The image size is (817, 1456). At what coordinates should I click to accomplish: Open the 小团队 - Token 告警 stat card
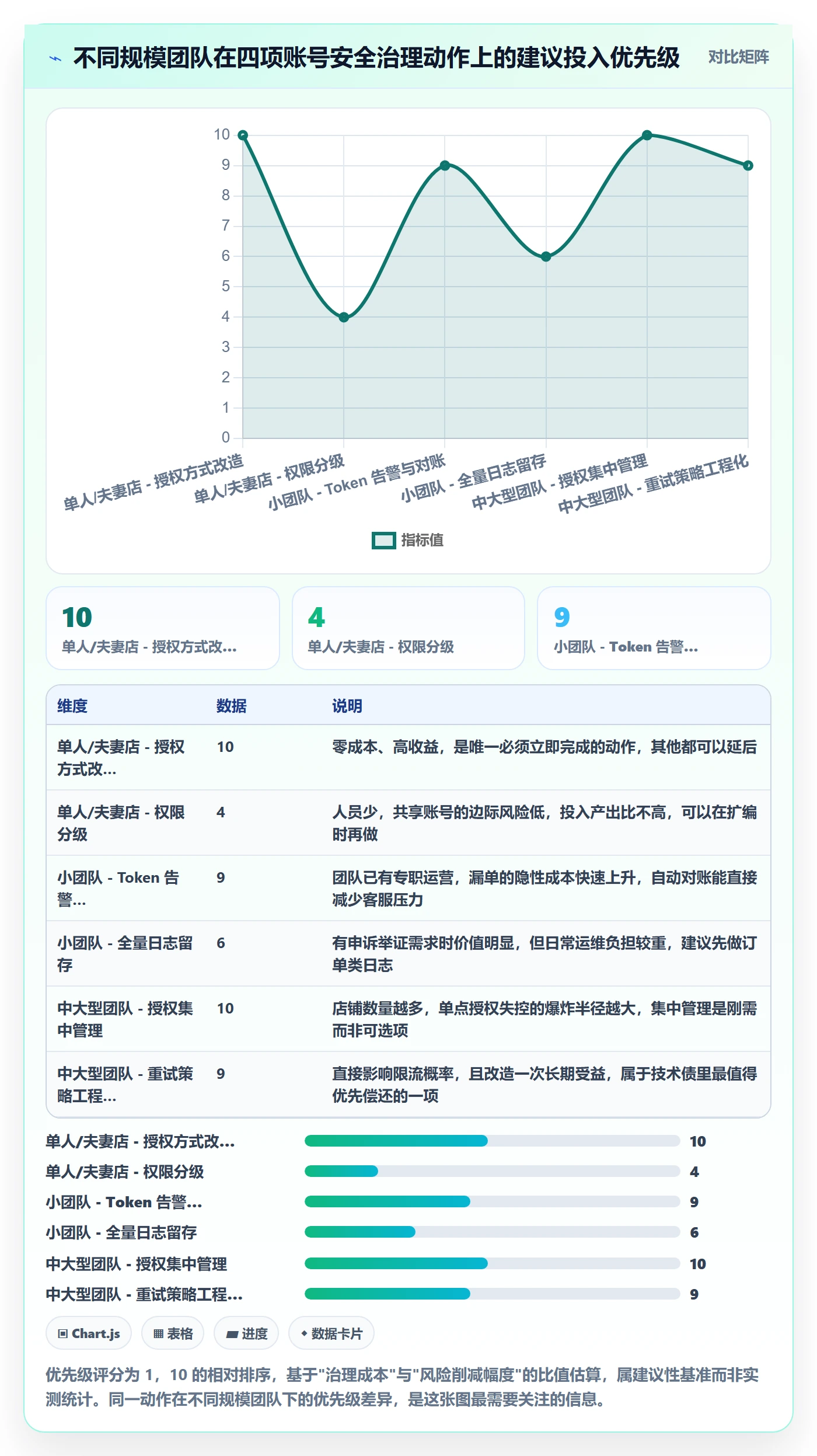[654, 628]
